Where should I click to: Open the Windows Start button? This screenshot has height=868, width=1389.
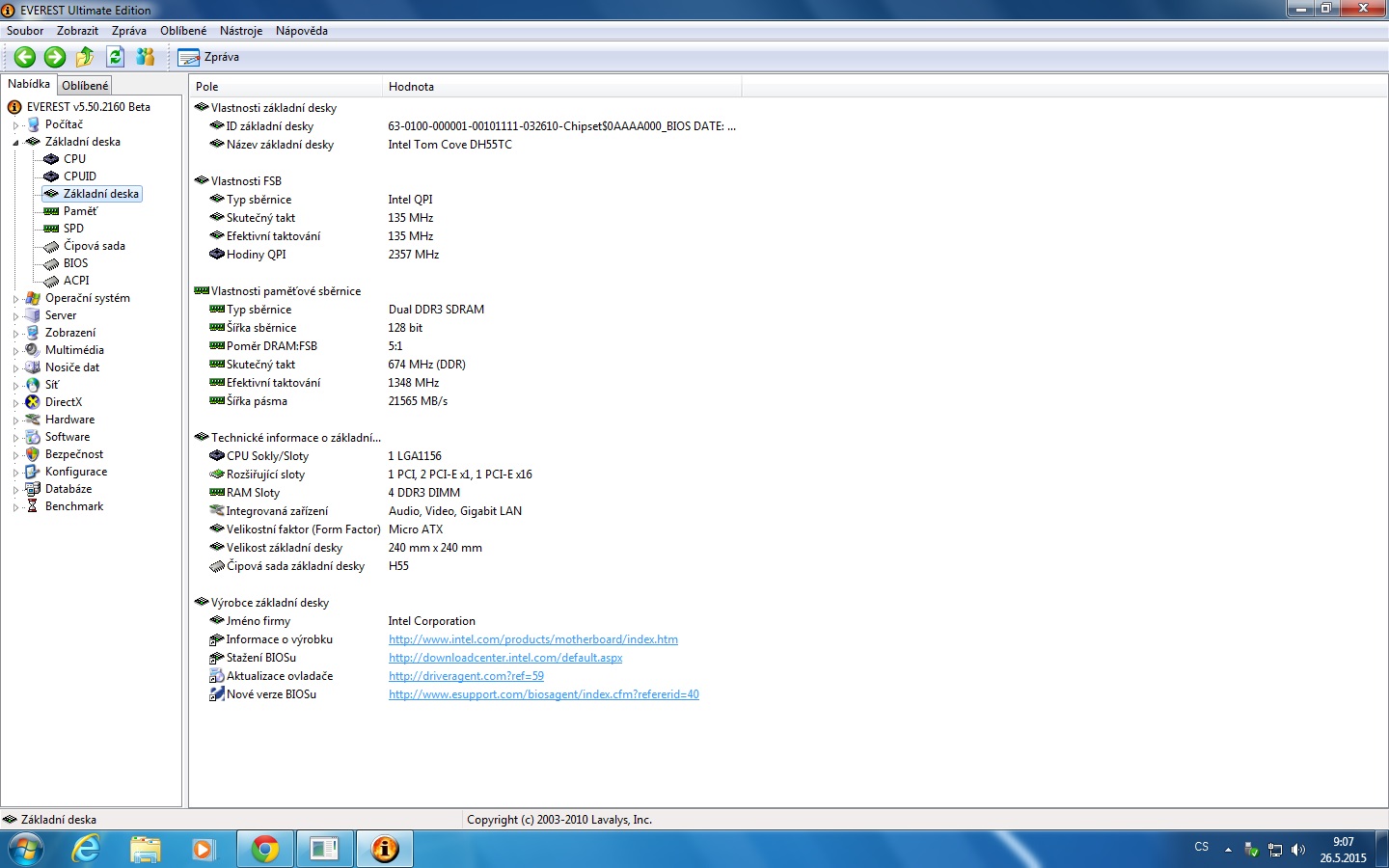click(26, 849)
